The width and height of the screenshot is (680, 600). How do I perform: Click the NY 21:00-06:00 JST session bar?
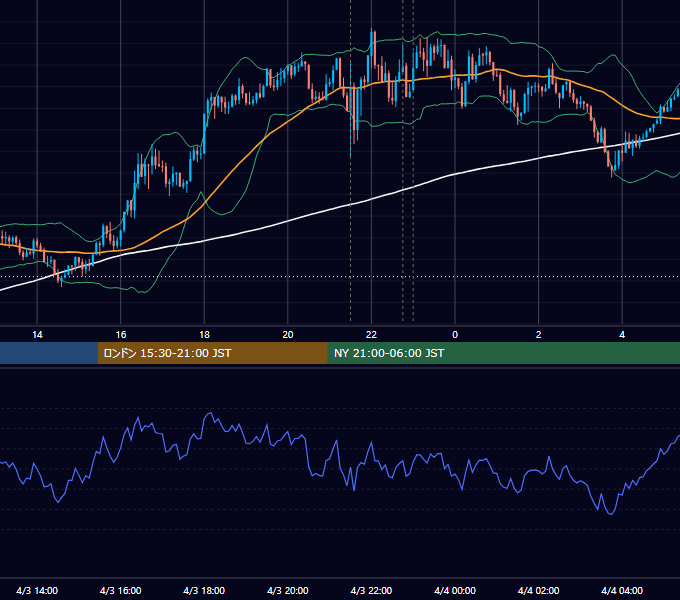coord(503,353)
